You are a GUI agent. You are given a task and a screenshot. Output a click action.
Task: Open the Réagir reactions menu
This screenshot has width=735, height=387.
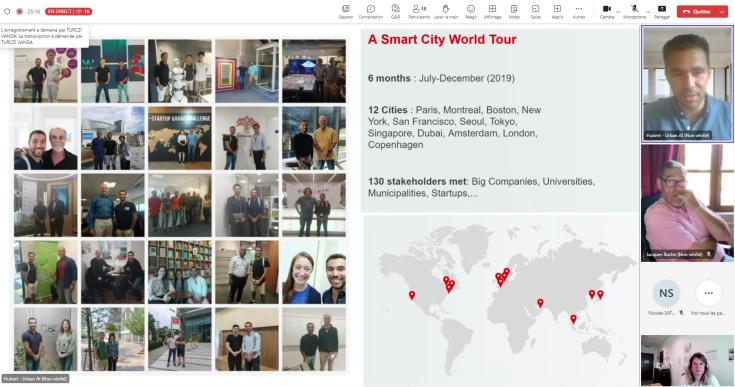click(x=471, y=12)
